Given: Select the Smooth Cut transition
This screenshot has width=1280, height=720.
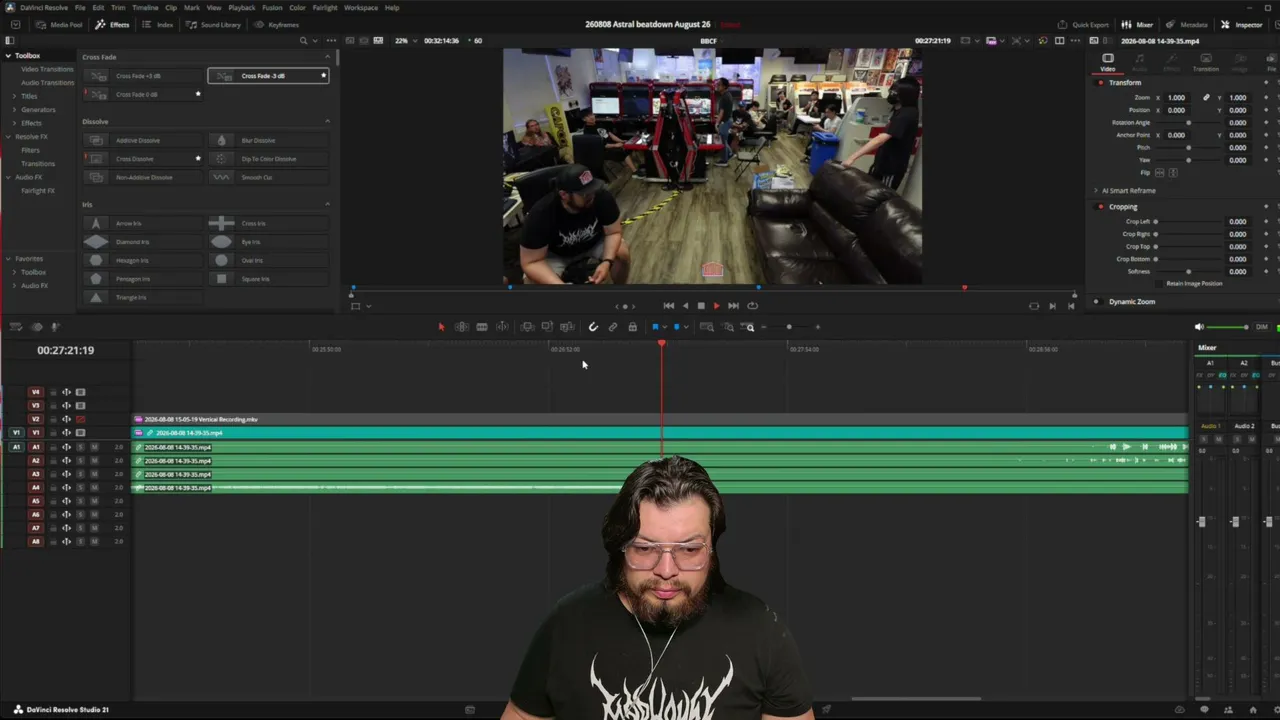Looking at the screenshot, I should point(268,177).
